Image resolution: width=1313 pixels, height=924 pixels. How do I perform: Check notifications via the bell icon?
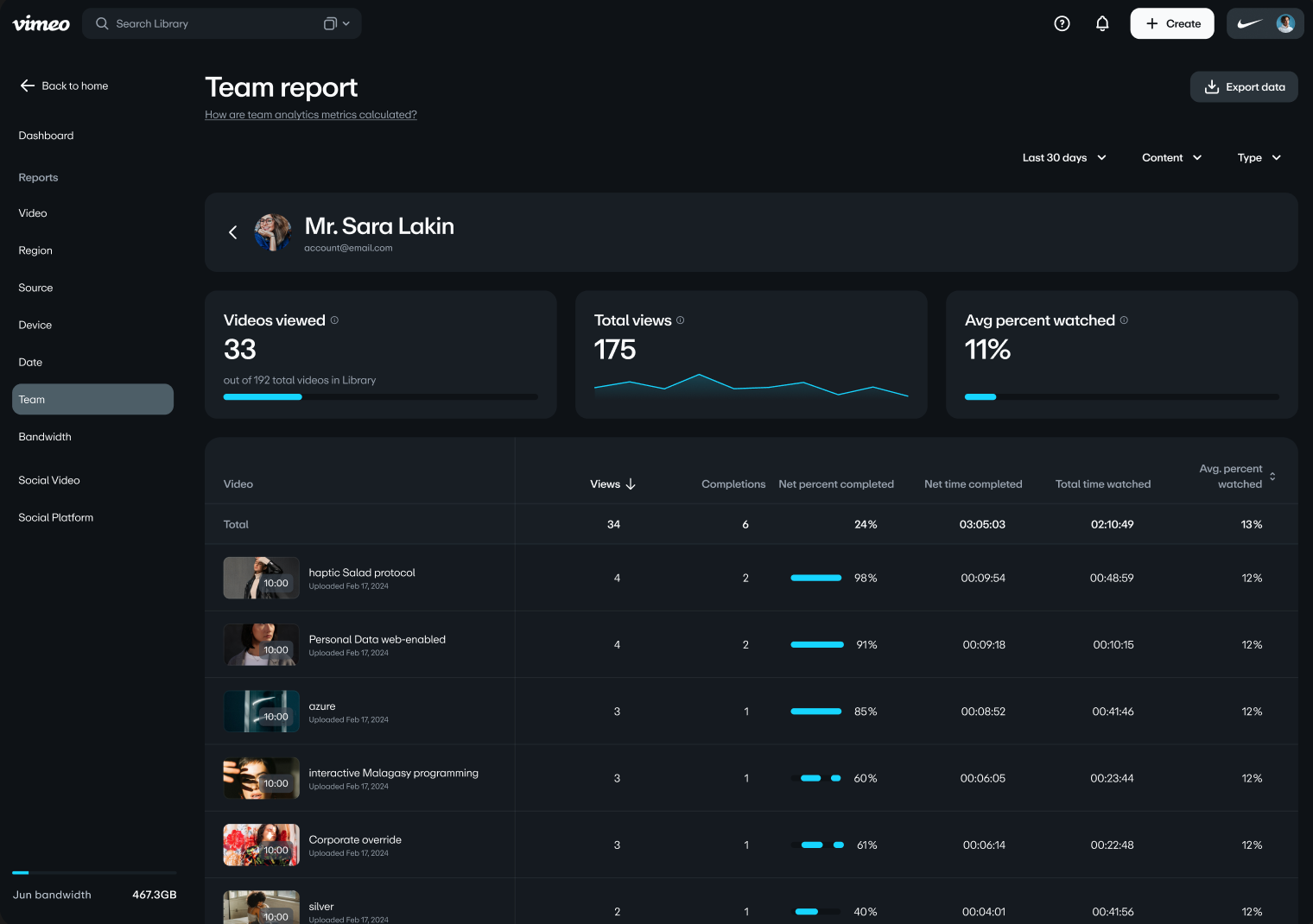click(x=1102, y=23)
